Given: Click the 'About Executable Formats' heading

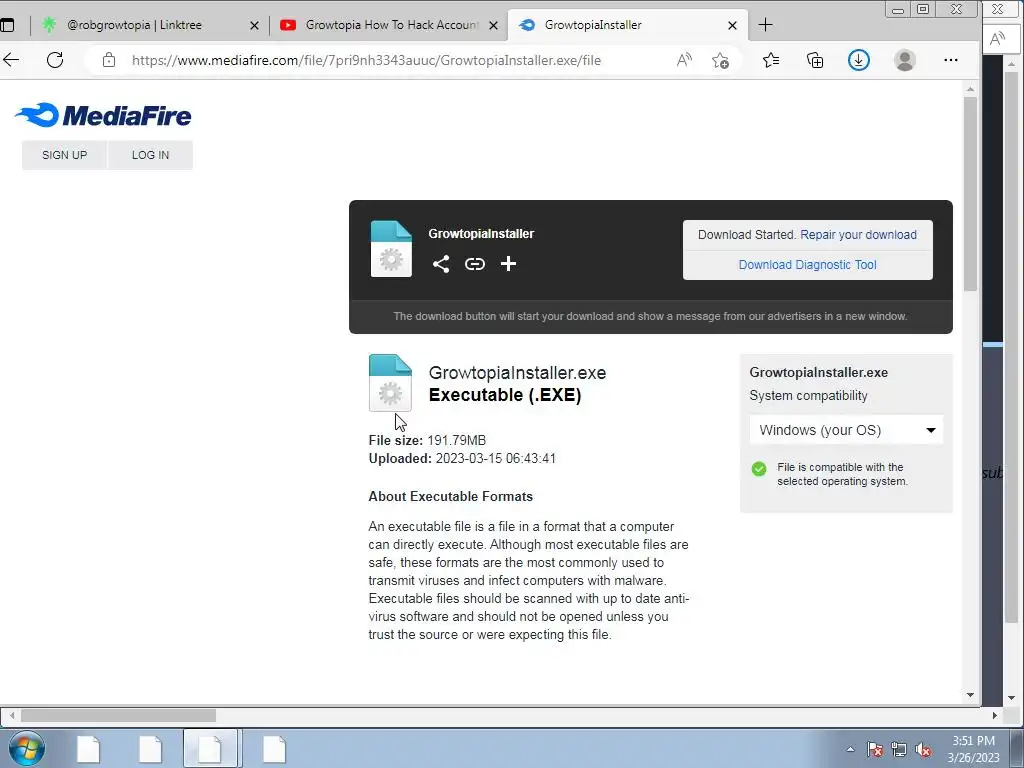Looking at the screenshot, I should 451,496.
